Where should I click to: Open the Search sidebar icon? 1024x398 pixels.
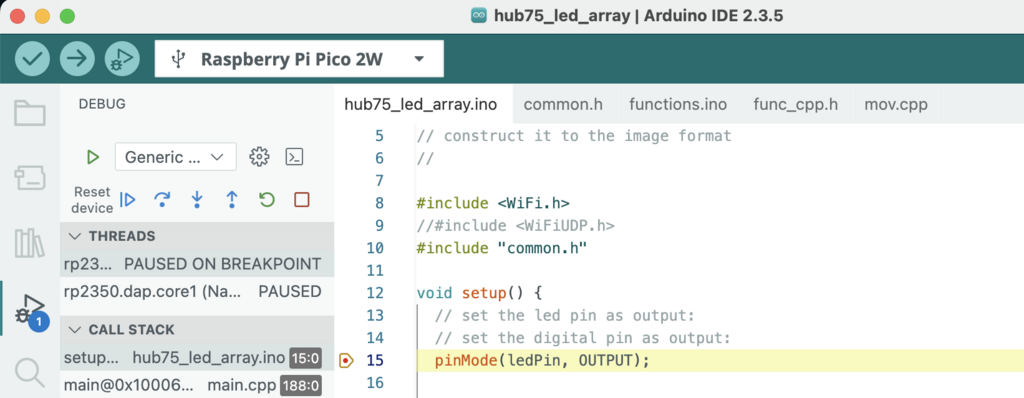coord(30,373)
